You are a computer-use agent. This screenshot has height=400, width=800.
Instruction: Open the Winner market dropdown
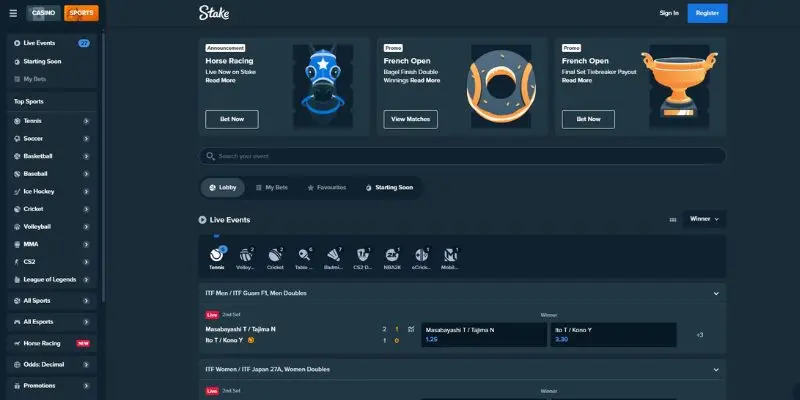(704, 219)
